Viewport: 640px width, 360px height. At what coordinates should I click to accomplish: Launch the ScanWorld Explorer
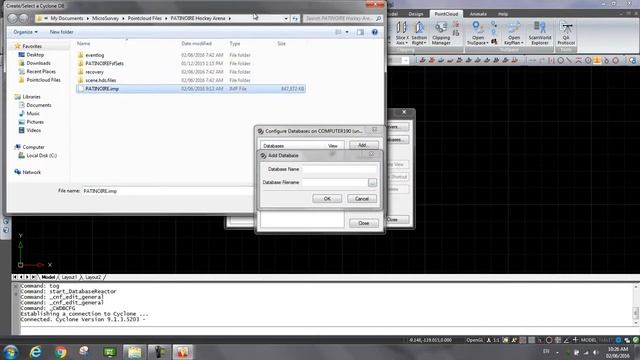point(540,33)
